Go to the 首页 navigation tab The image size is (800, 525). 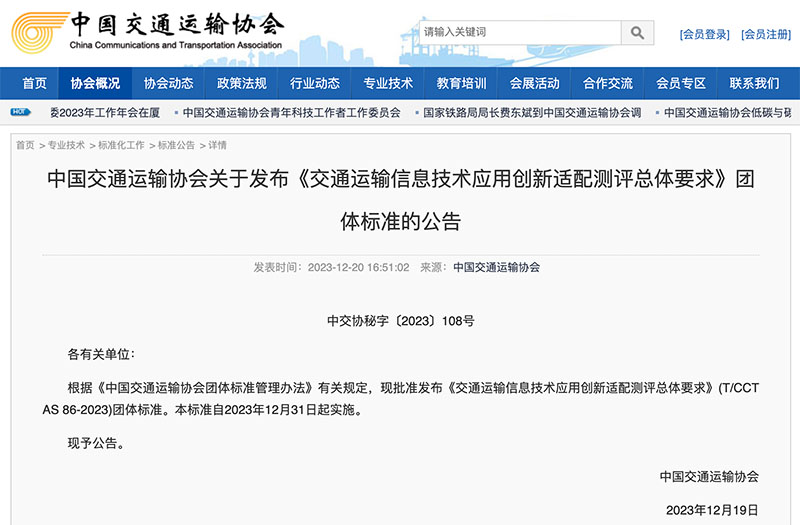point(34,83)
